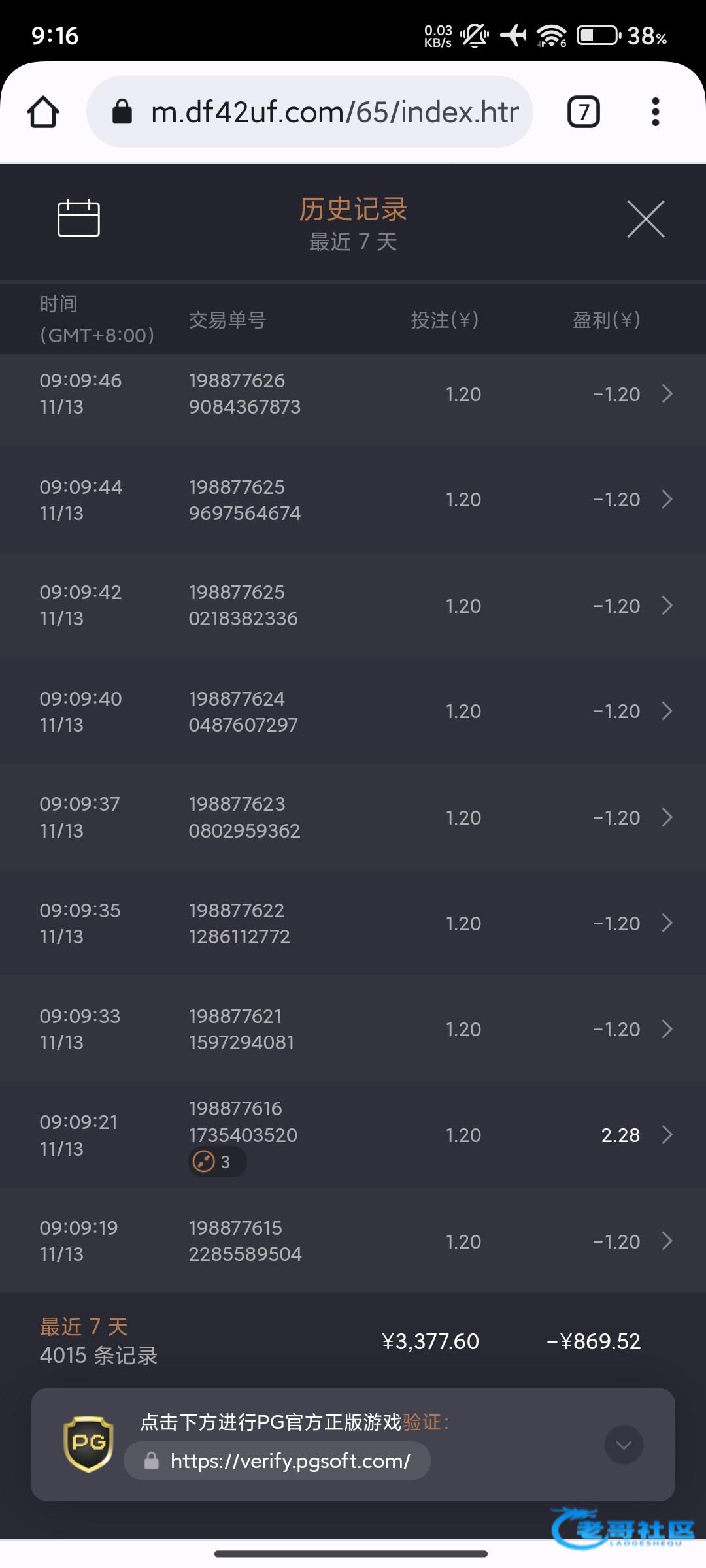The image size is (706, 1568).
Task: Tap the 历史记录 title heading
Action: pyautogui.click(x=353, y=210)
